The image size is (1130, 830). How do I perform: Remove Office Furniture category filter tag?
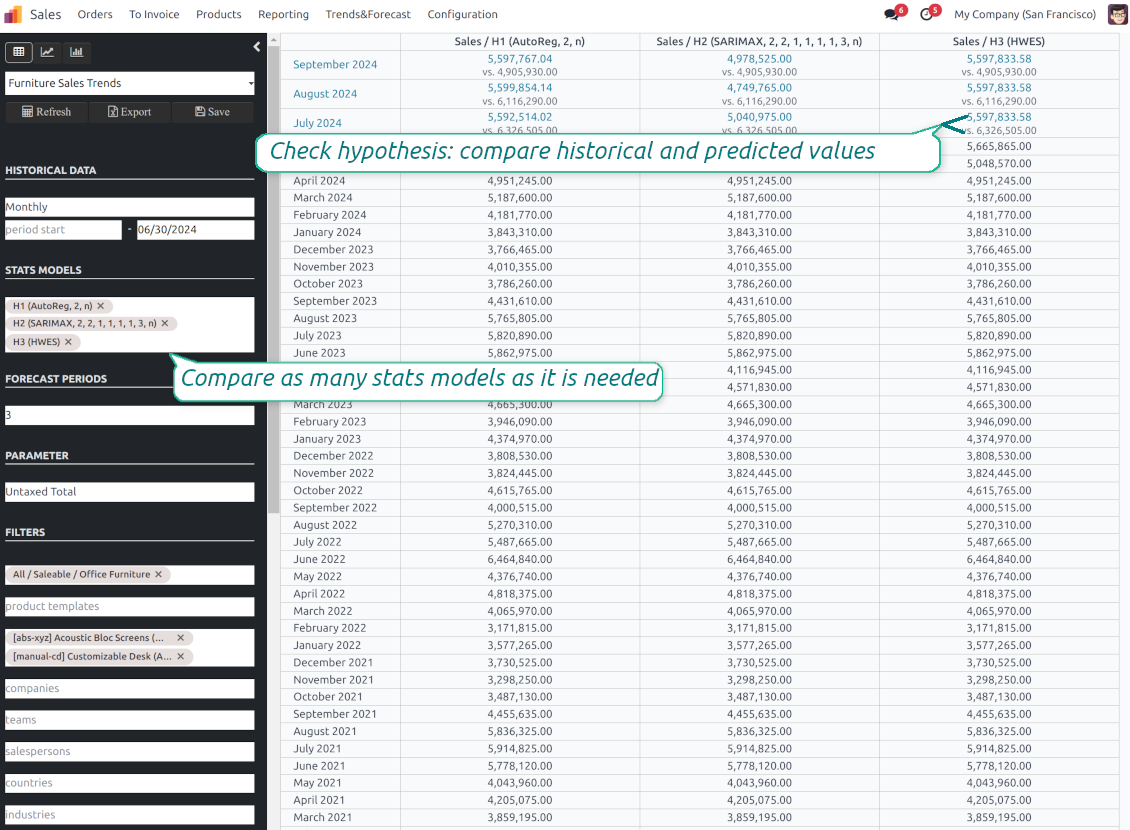[x=159, y=574]
